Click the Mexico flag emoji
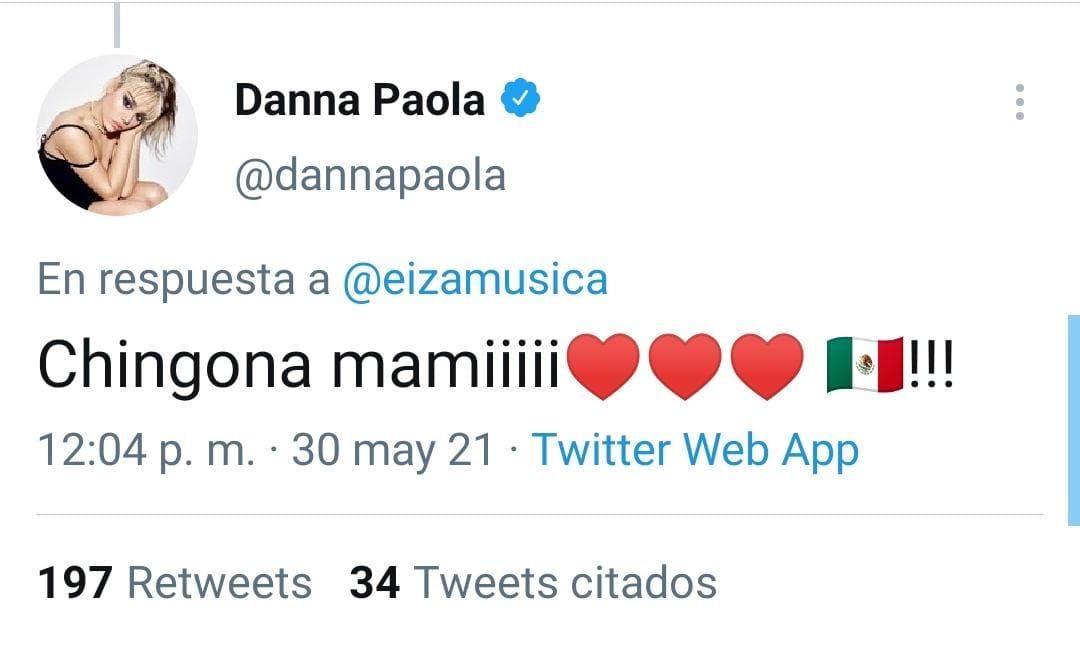 tap(865, 367)
